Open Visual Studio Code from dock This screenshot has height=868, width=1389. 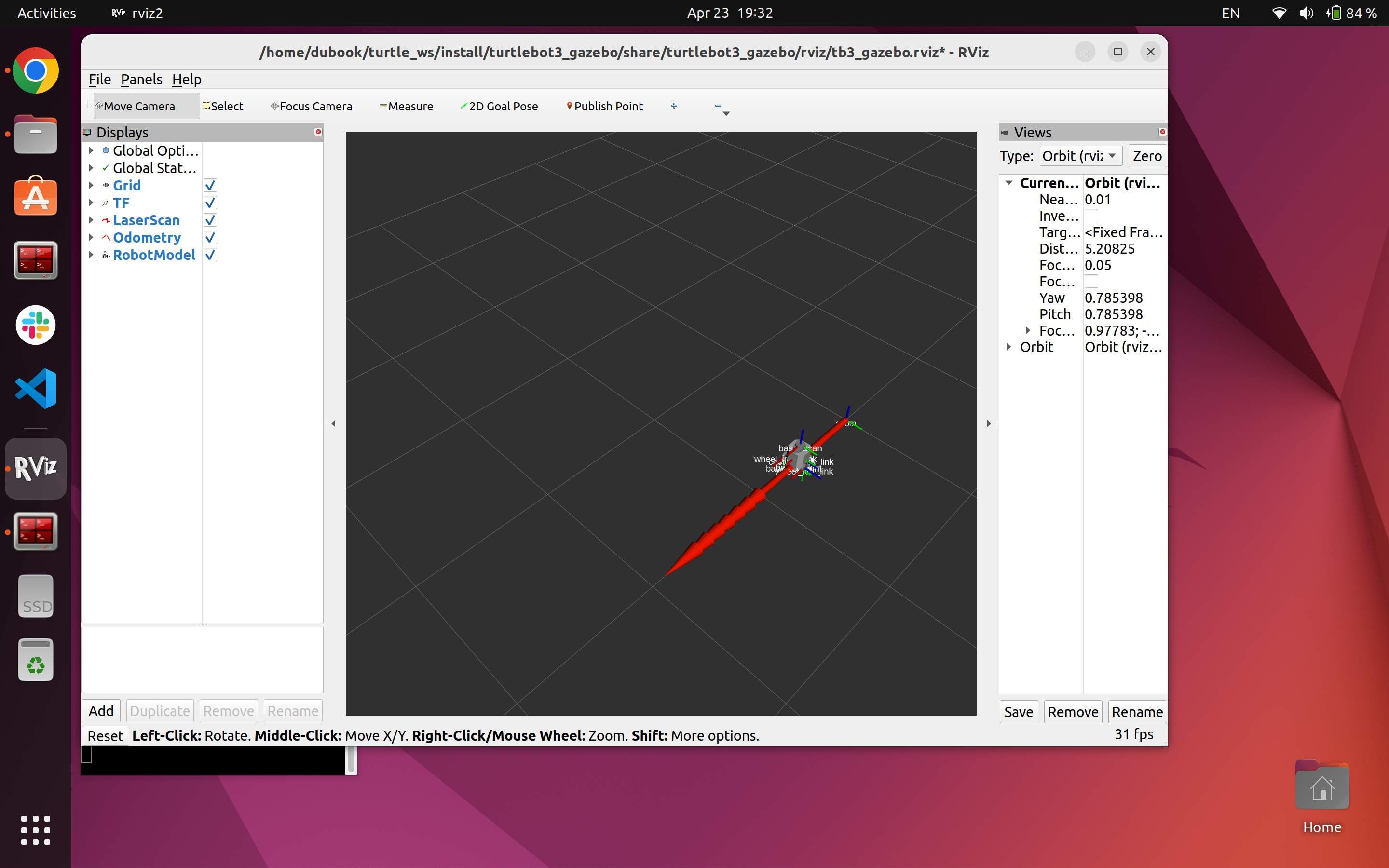click(36, 389)
